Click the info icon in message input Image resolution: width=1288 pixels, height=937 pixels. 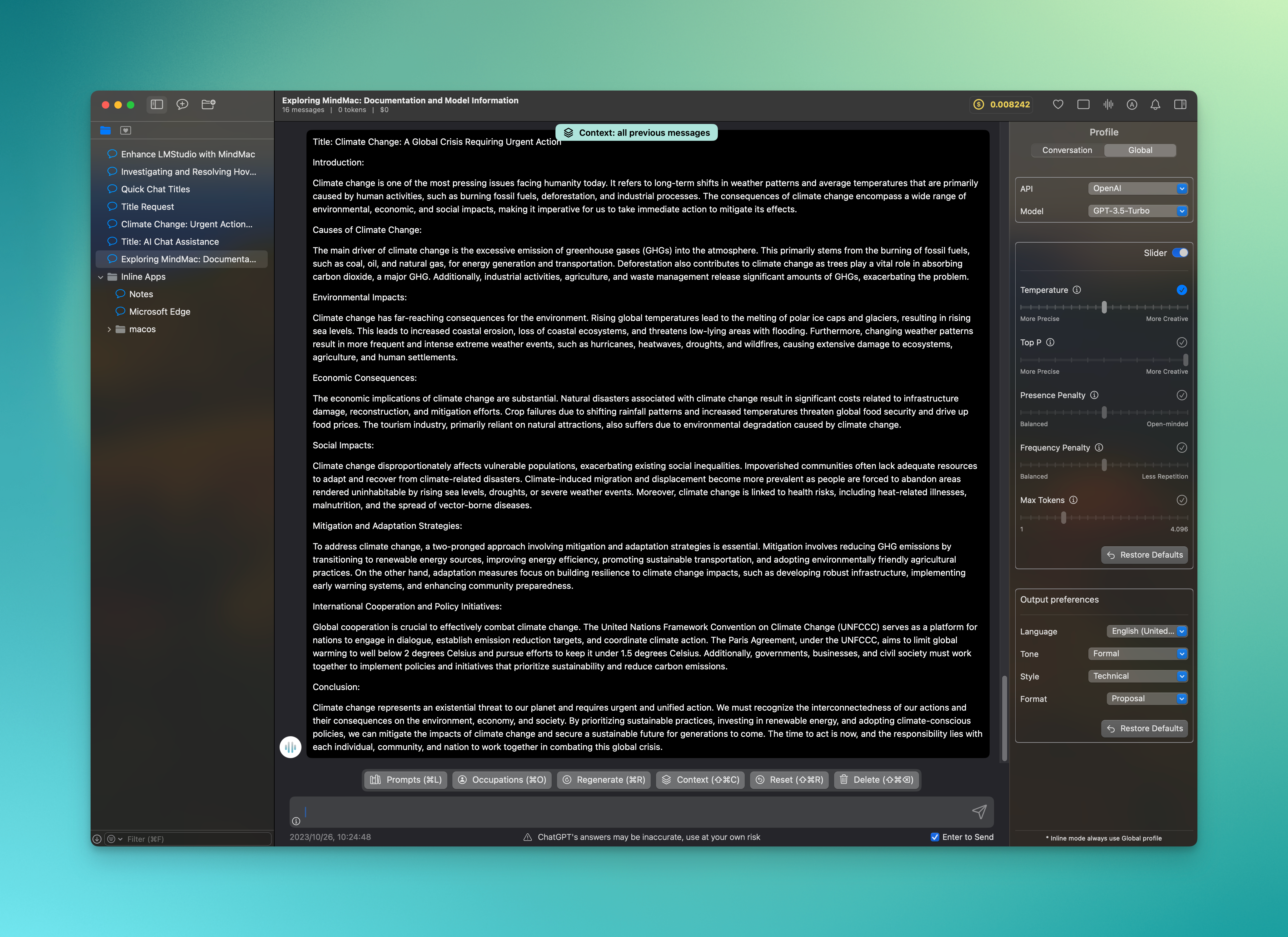pos(296,821)
